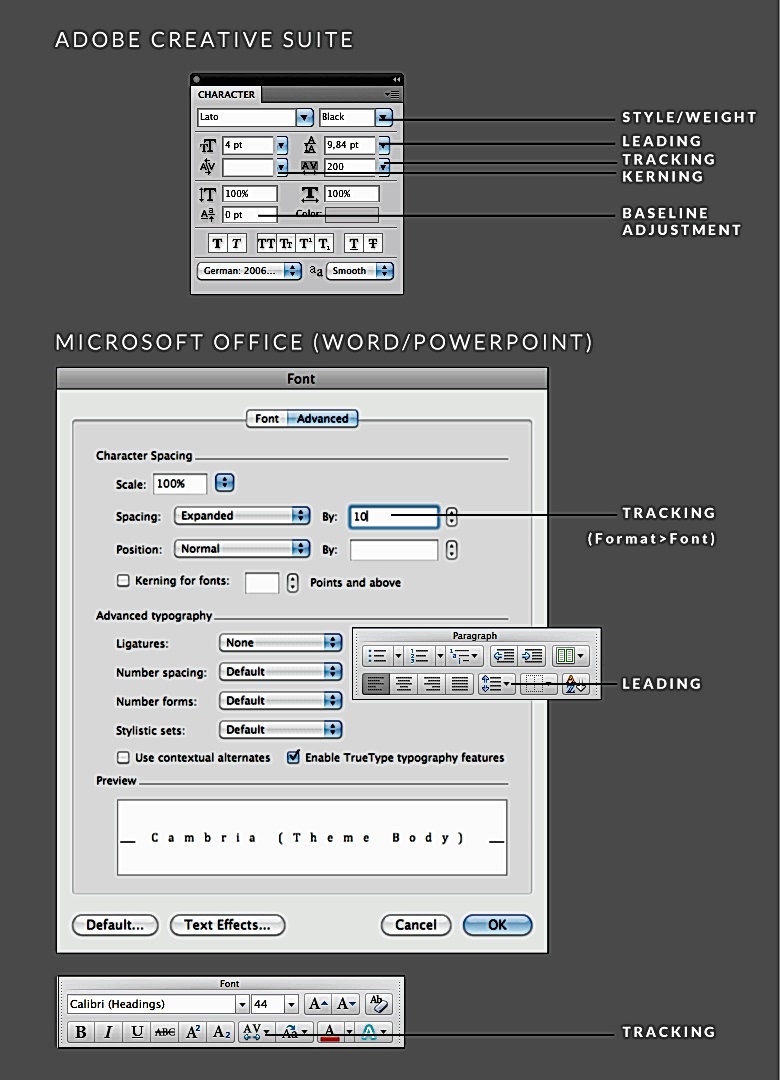Open the character spacing AV dropdown in Font toolbar

(256, 1032)
